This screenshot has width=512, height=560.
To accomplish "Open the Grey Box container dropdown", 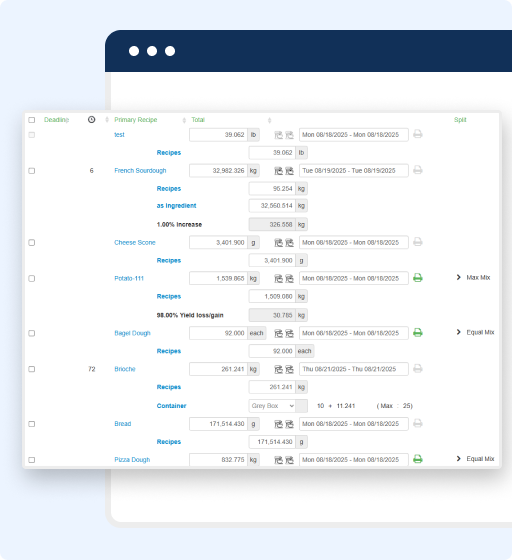I will [x=272, y=406].
